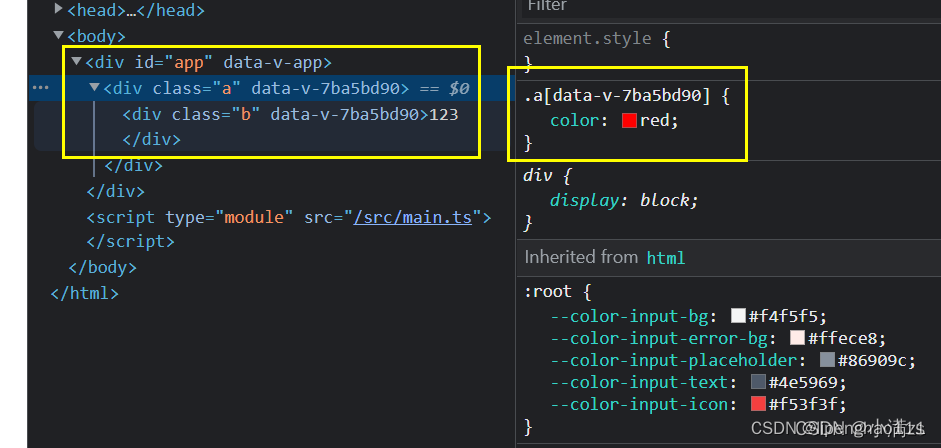This screenshot has width=941, height=448.
Task: Collapse the div class="a" node
Action: 94,87
